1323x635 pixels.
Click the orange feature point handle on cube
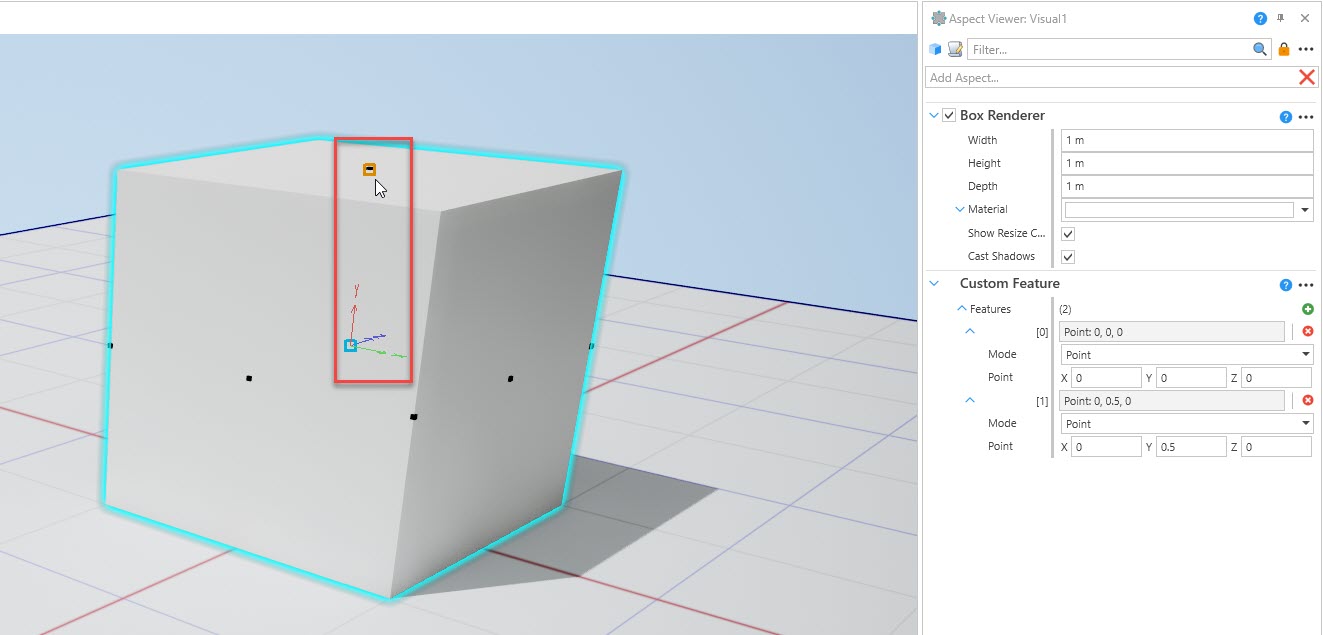point(369,170)
